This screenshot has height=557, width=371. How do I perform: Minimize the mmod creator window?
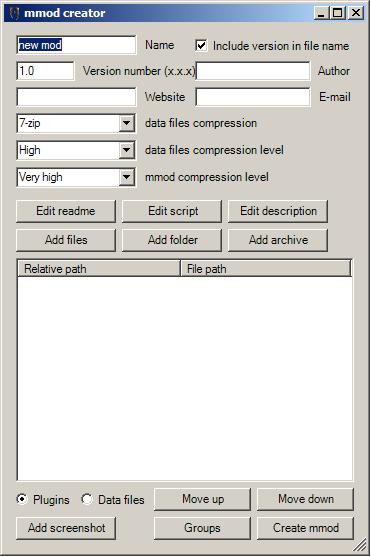(x=321, y=13)
